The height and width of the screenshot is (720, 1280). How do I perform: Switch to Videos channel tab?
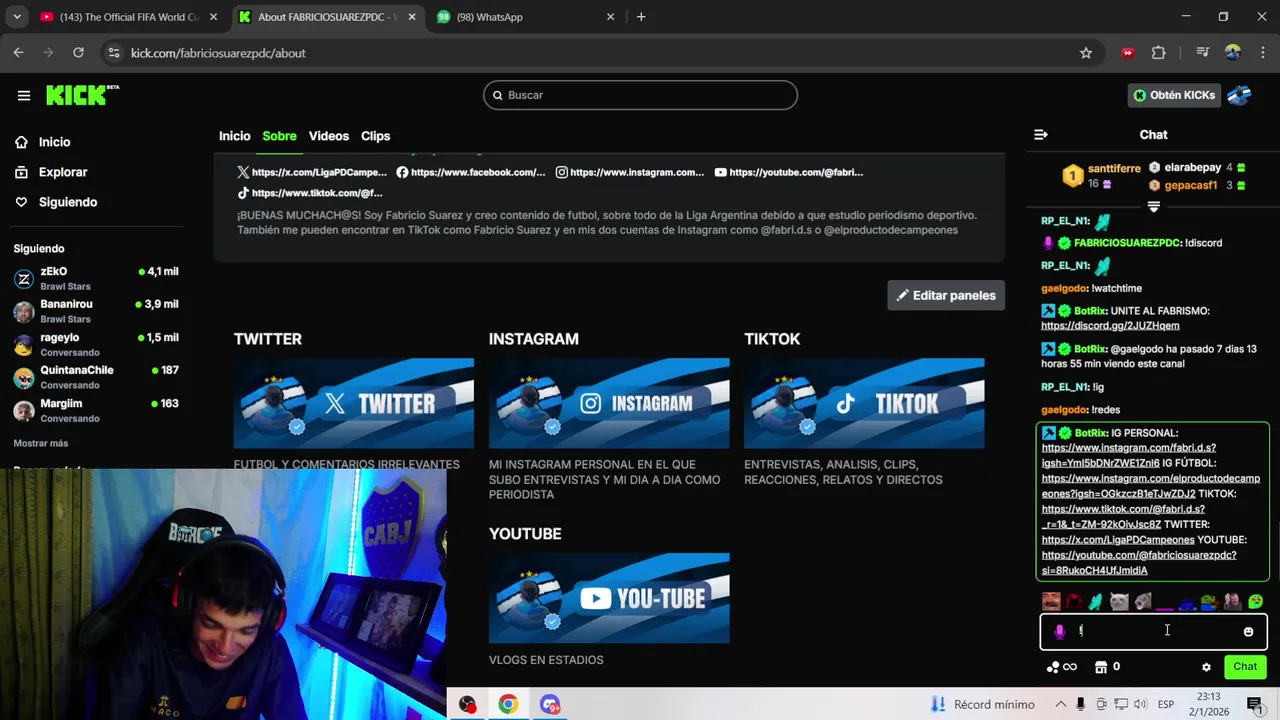(x=329, y=136)
